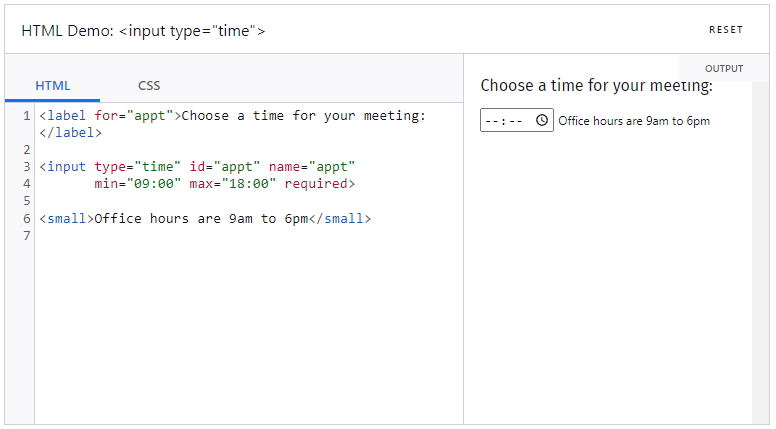Click the output panel vertical scrollbar track
Image resolution: width=776 pixels, height=429 pixels.
(x=760, y=252)
